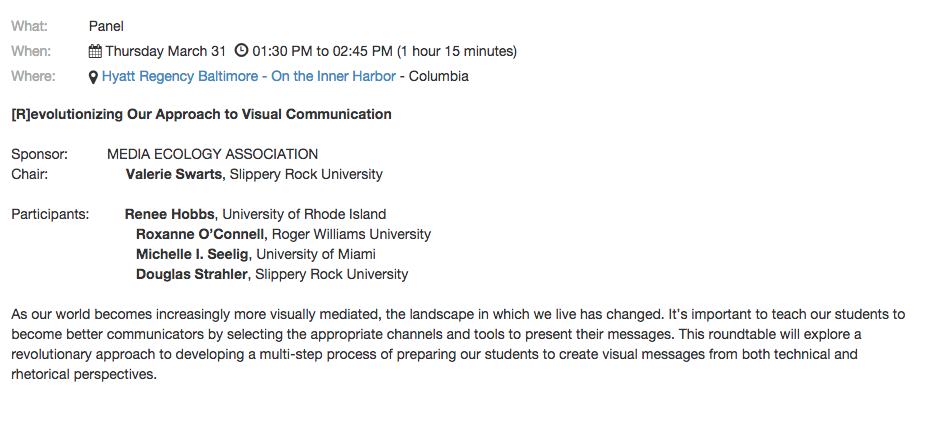Click Roger Williams University affiliation
The width and height of the screenshot is (930, 421).
pos(352,234)
